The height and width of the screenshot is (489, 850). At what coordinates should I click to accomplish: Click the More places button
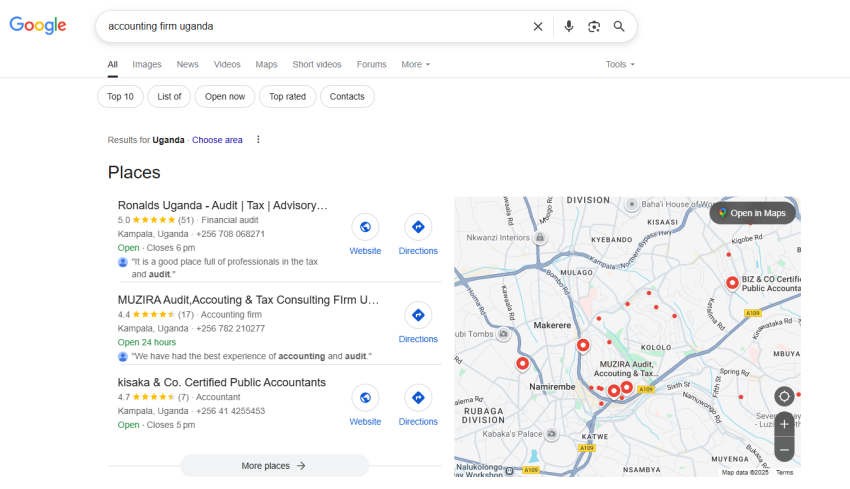274,466
